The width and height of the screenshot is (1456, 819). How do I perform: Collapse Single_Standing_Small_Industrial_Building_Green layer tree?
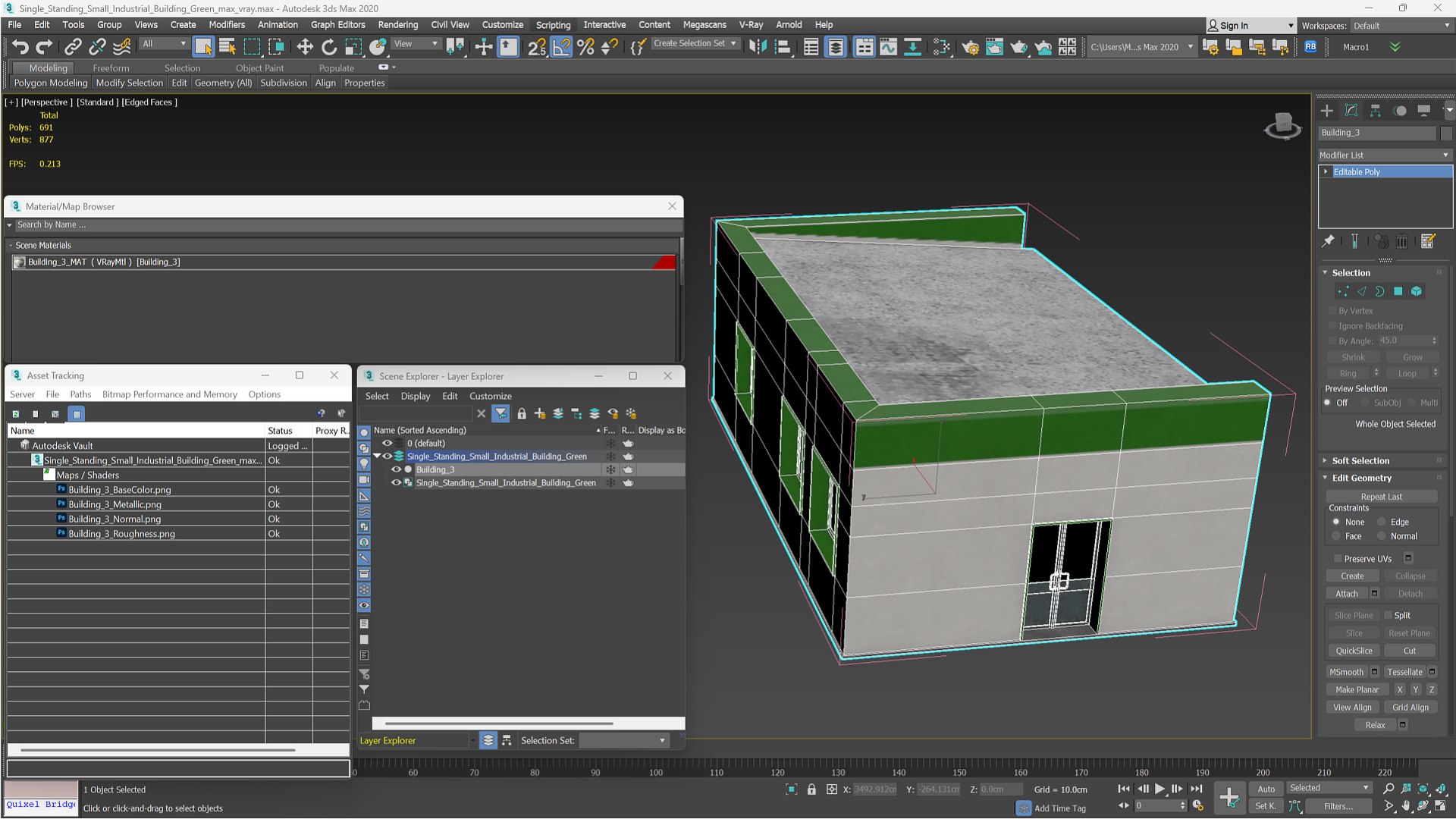coord(377,456)
